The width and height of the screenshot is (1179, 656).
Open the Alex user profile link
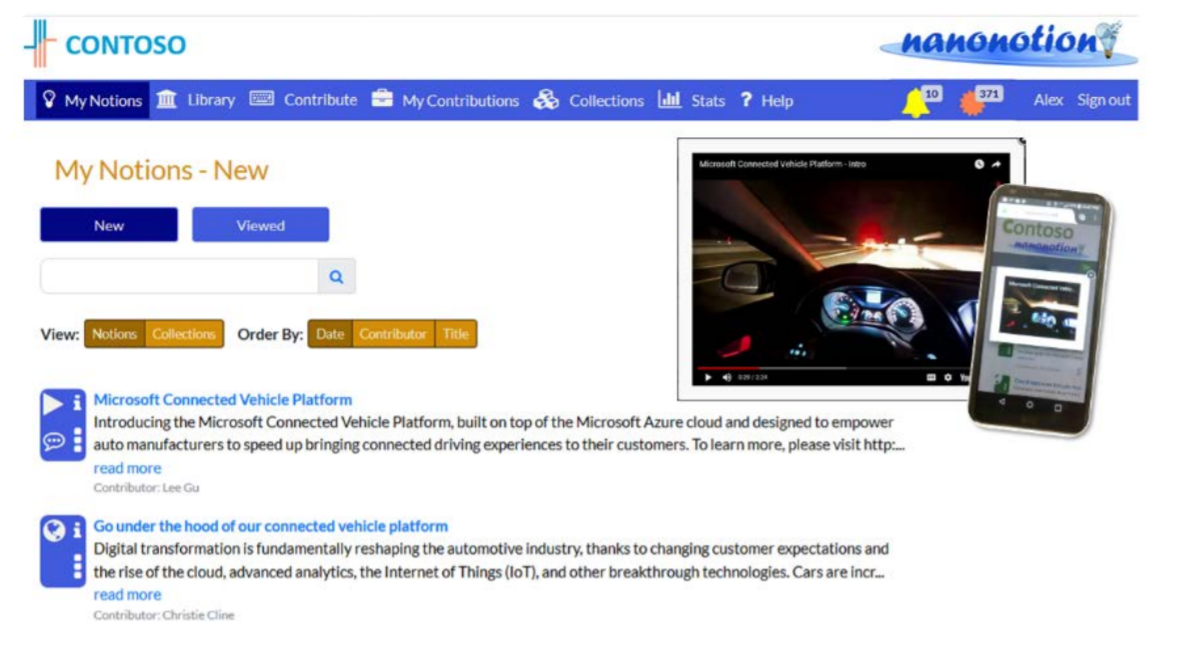coord(1047,100)
